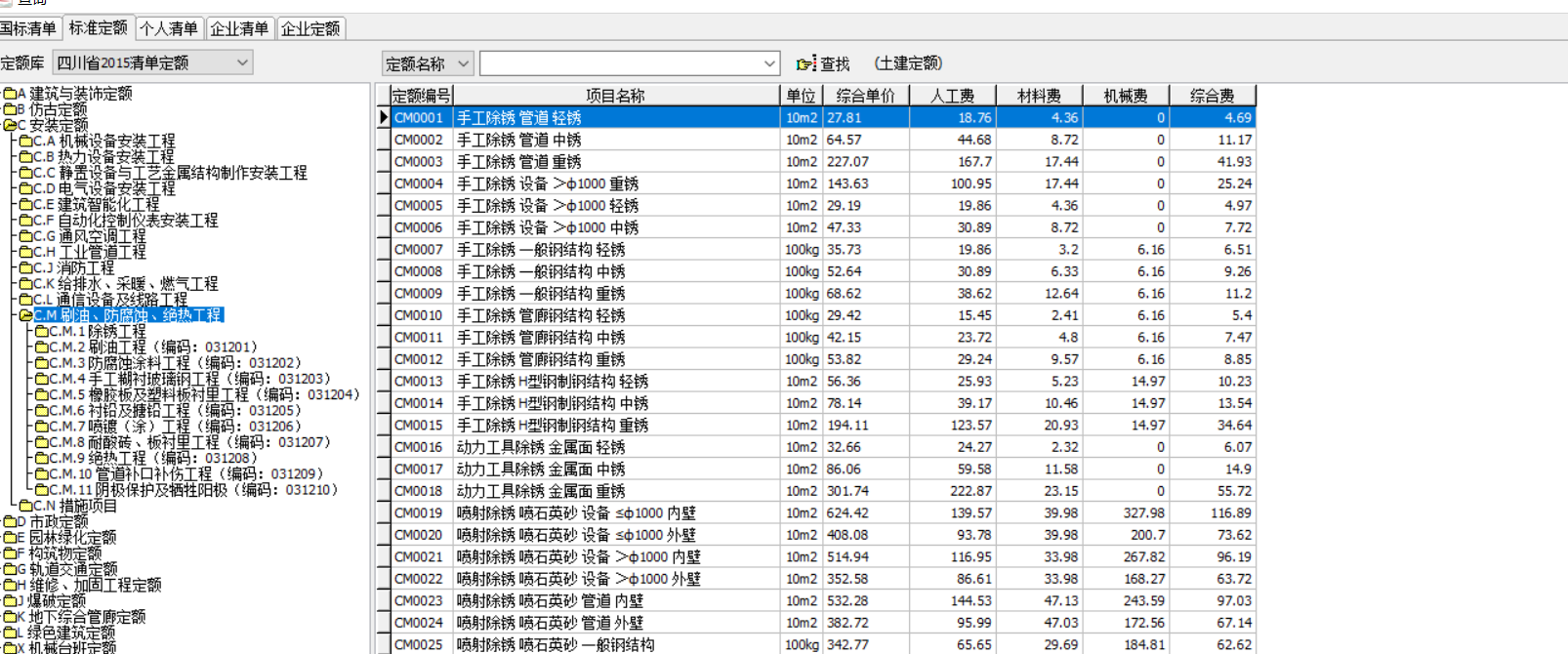
Task: Select tree node C.F 自动化控制仪表安装工程
Action: pos(126,221)
